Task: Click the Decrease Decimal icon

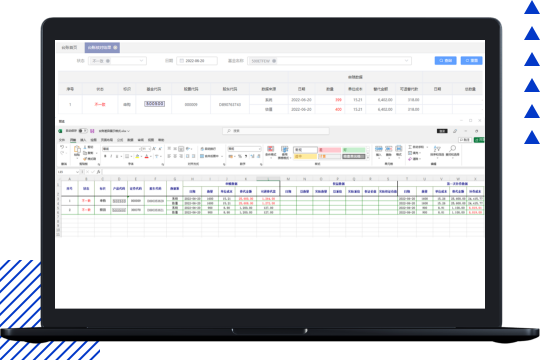Action: click(258, 156)
